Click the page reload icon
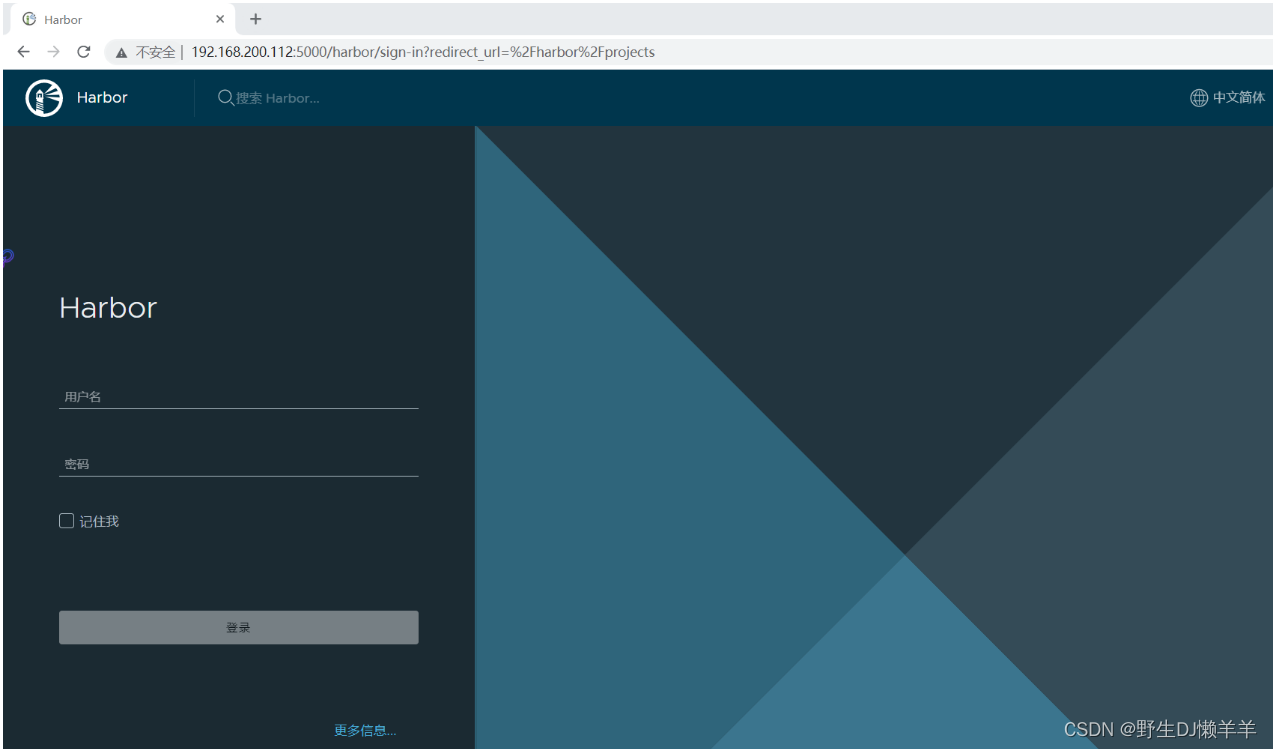Viewport: 1273px width, 749px height. coord(83,51)
